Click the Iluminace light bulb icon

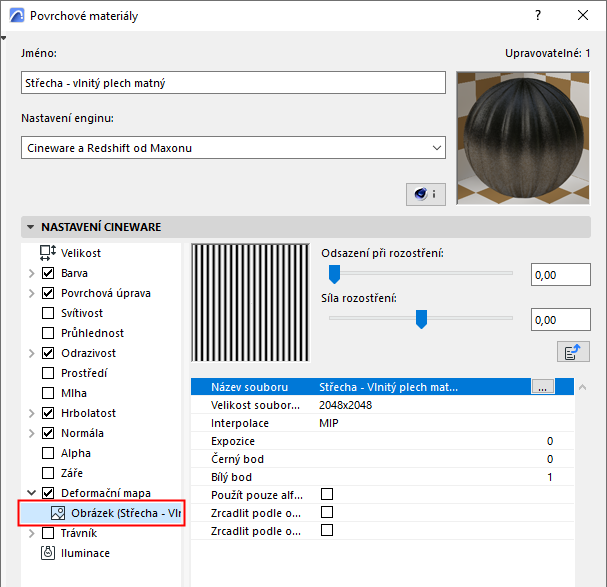click(48, 553)
